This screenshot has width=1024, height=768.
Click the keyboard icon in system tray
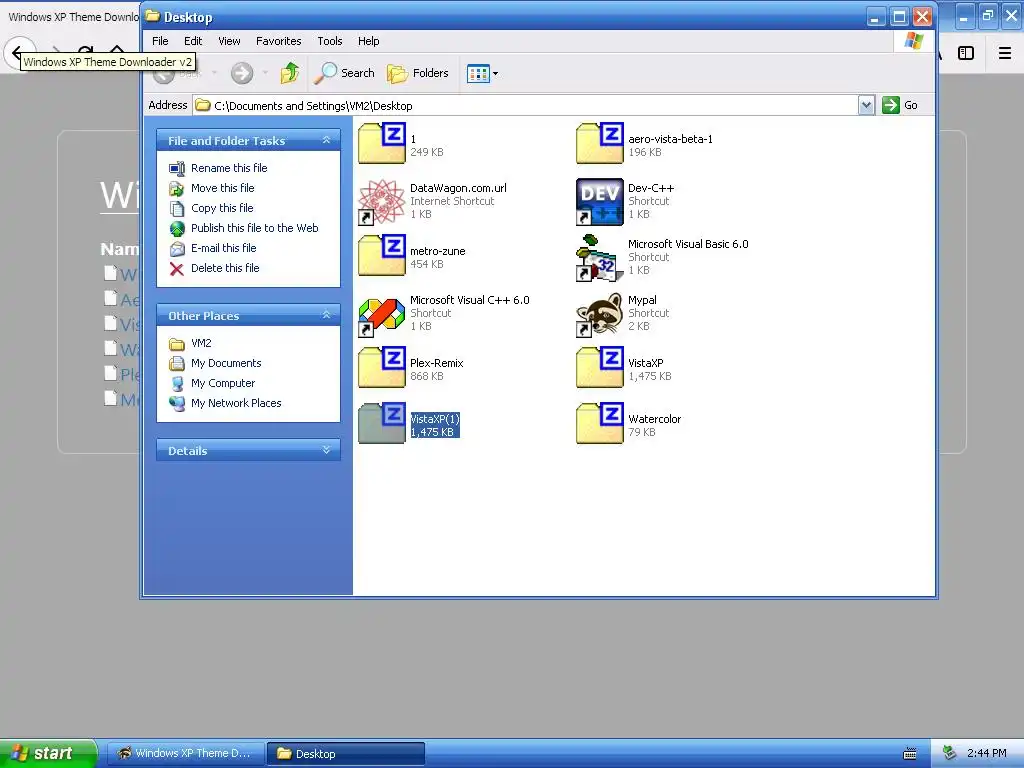pos(910,754)
